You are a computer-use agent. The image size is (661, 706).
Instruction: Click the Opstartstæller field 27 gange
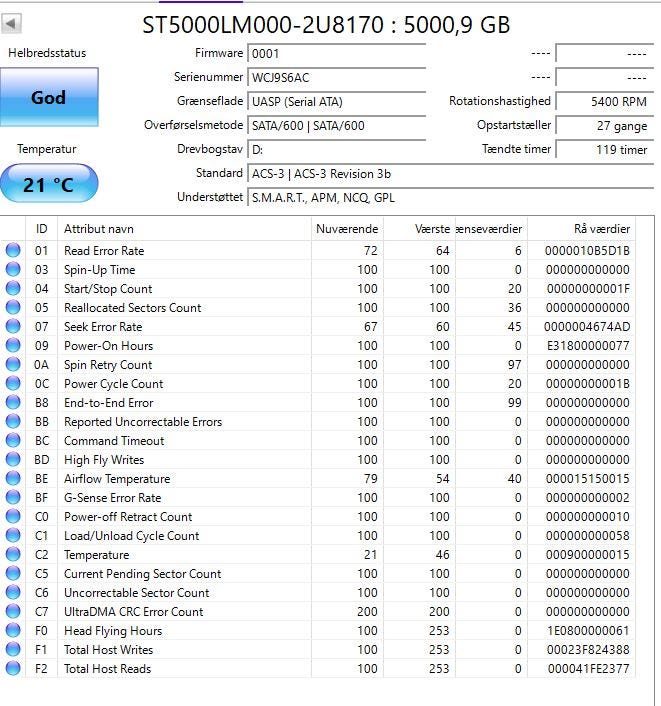point(605,126)
